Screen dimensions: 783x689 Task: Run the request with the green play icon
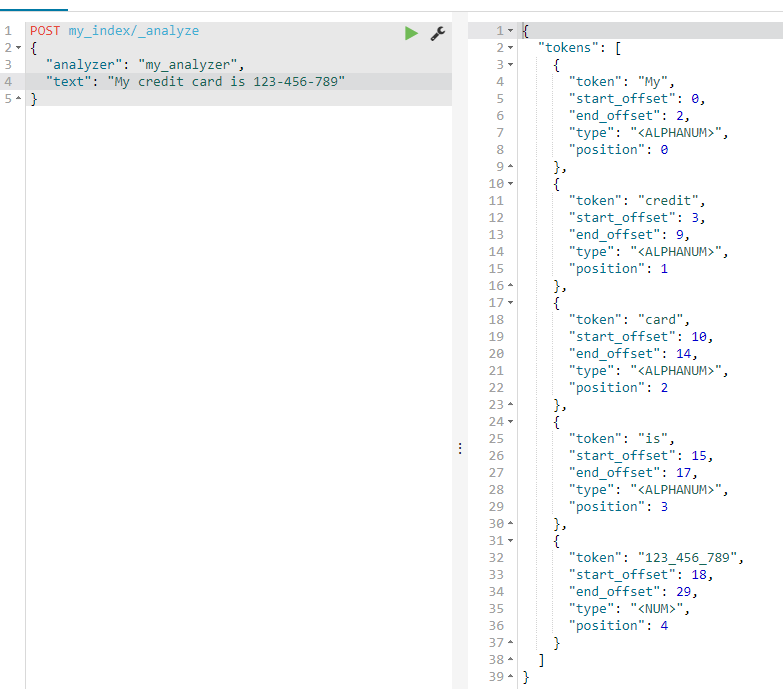click(x=411, y=33)
